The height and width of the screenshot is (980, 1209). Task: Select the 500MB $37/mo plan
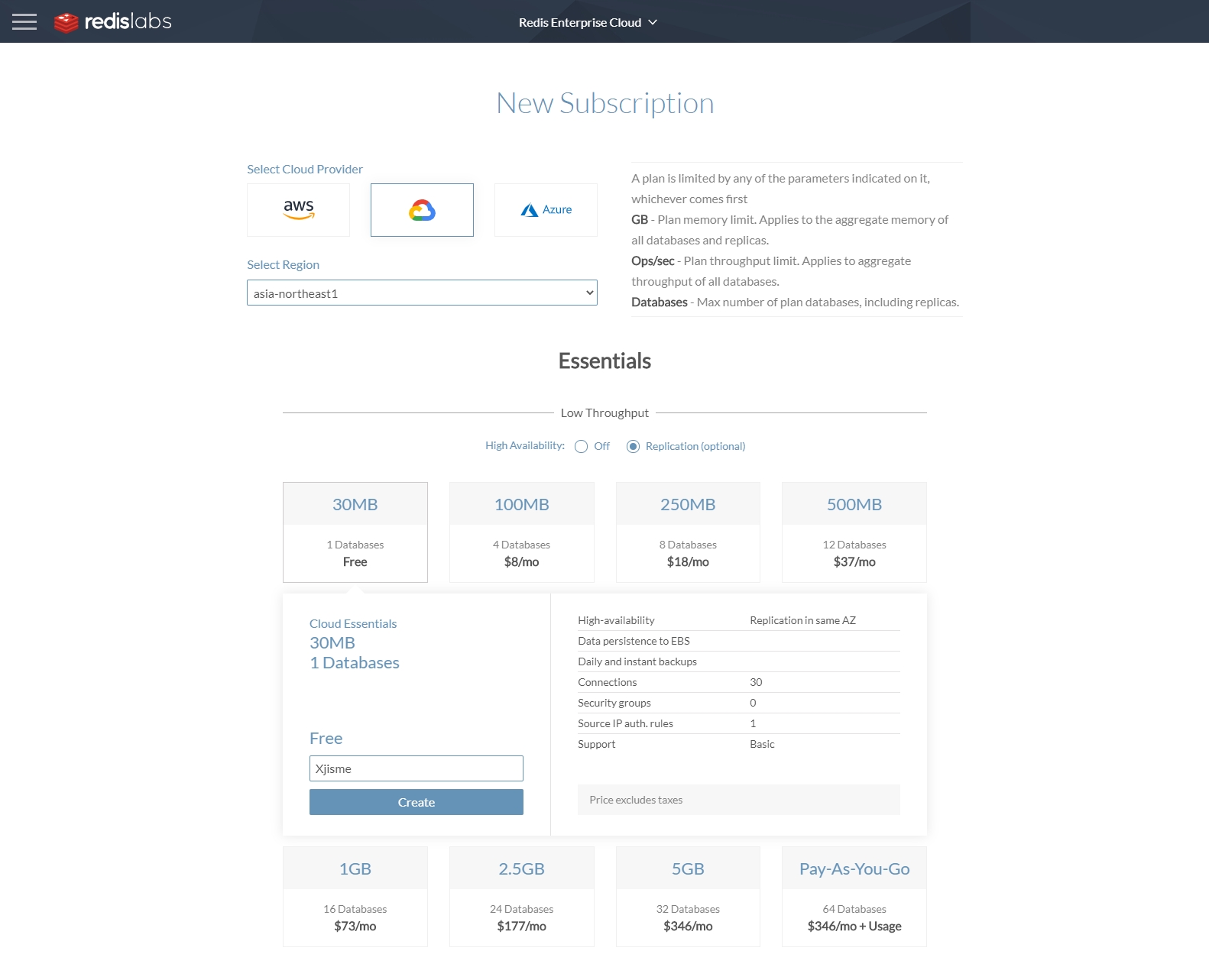click(854, 532)
